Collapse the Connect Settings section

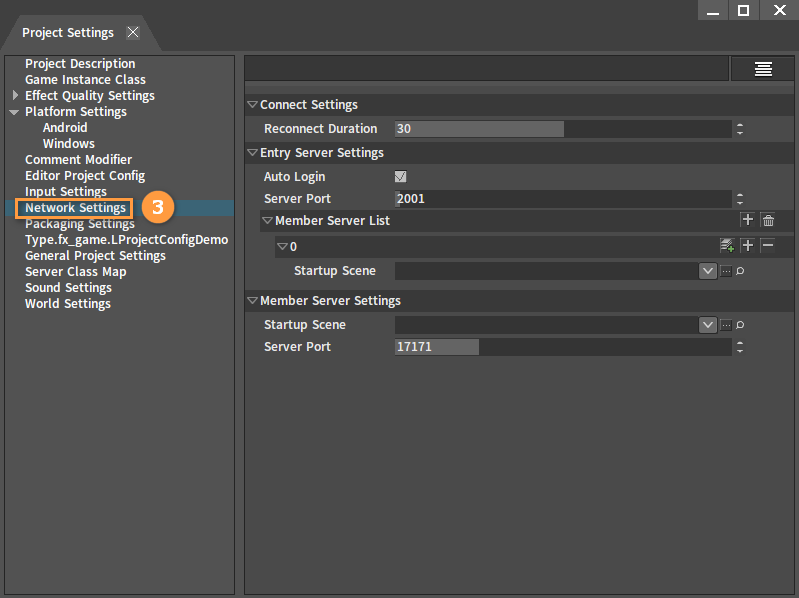[252, 104]
